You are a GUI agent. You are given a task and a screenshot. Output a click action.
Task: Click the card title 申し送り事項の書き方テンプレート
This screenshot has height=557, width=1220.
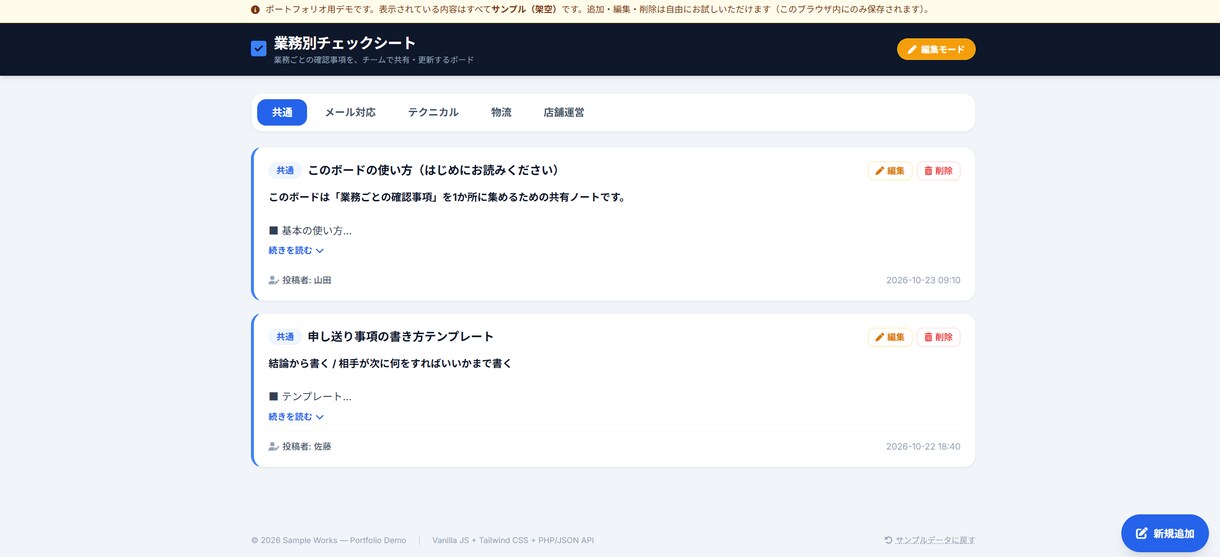[401, 337]
